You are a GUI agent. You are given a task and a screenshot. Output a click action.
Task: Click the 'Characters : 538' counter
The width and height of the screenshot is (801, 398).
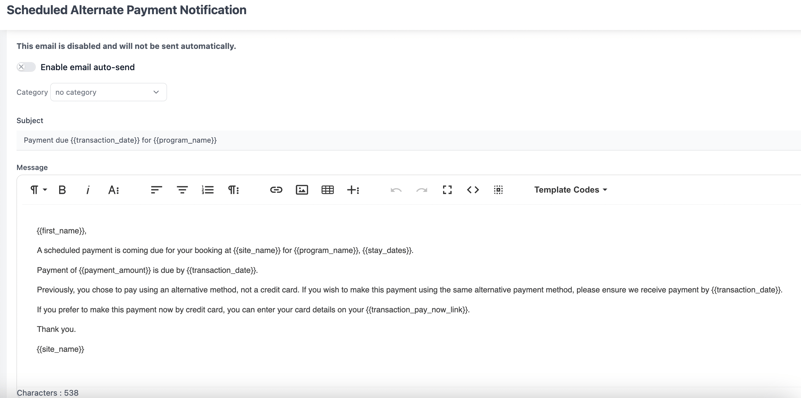(48, 393)
